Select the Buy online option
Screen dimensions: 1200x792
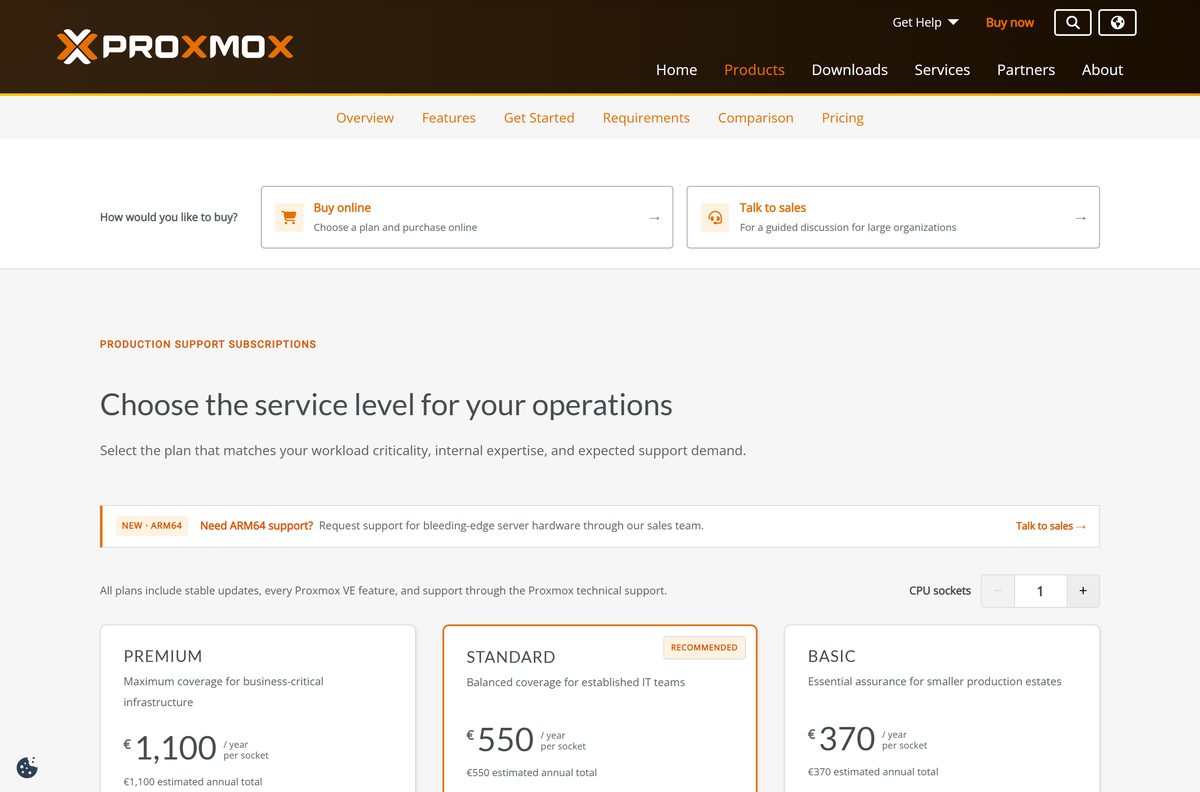pyautogui.click(x=467, y=217)
